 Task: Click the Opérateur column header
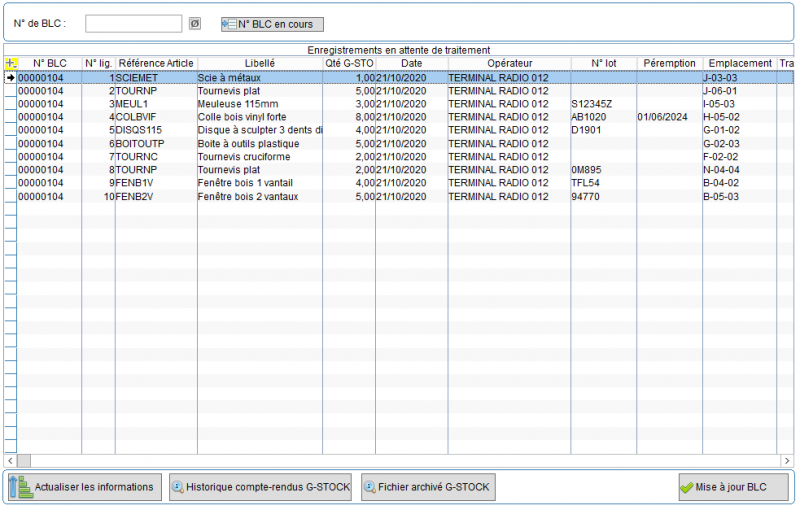509,63
